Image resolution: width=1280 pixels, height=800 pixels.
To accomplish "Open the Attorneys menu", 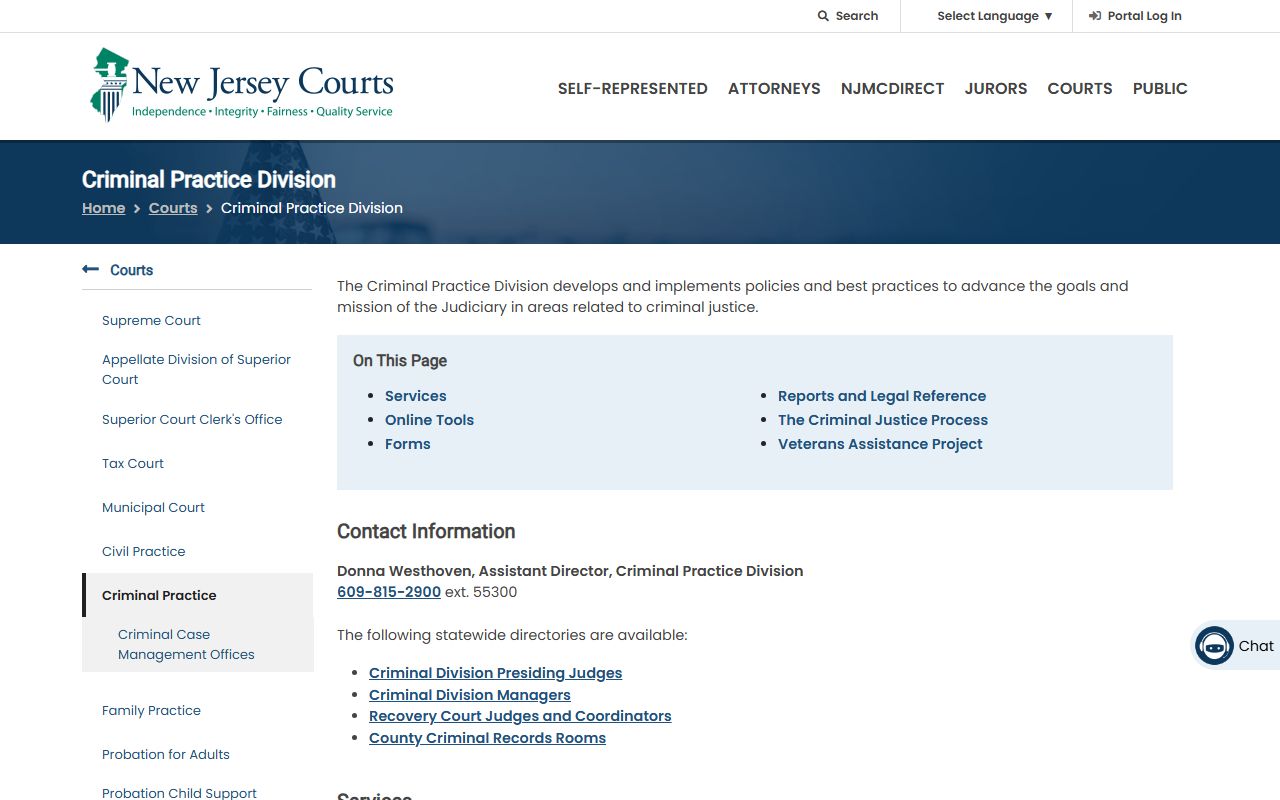I will [774, 88].
